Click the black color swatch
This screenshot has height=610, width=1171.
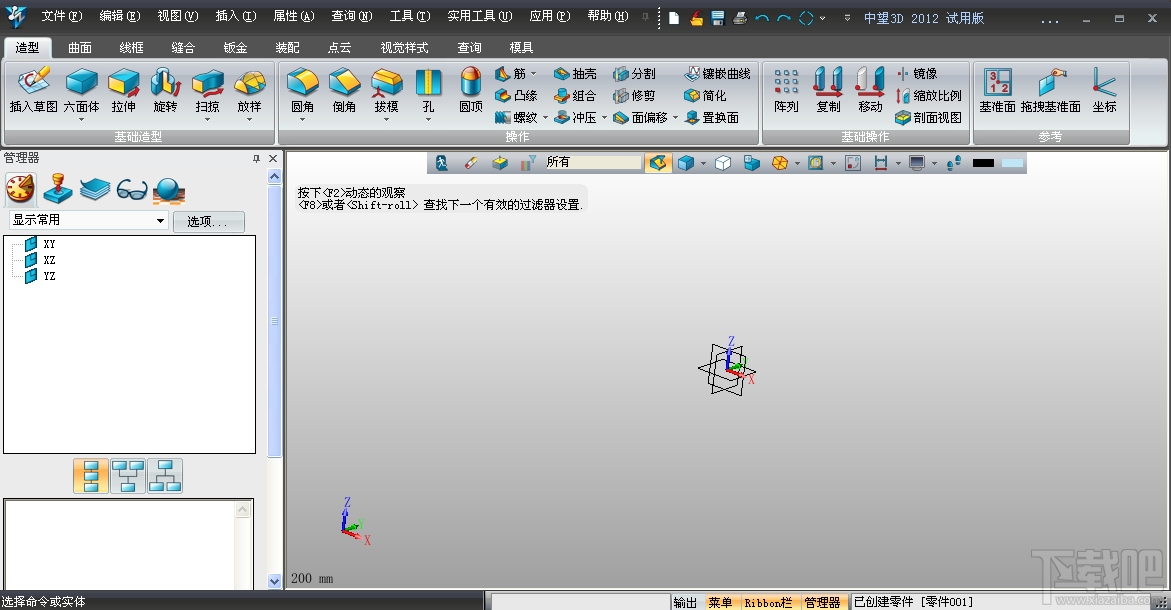(983, 163)
